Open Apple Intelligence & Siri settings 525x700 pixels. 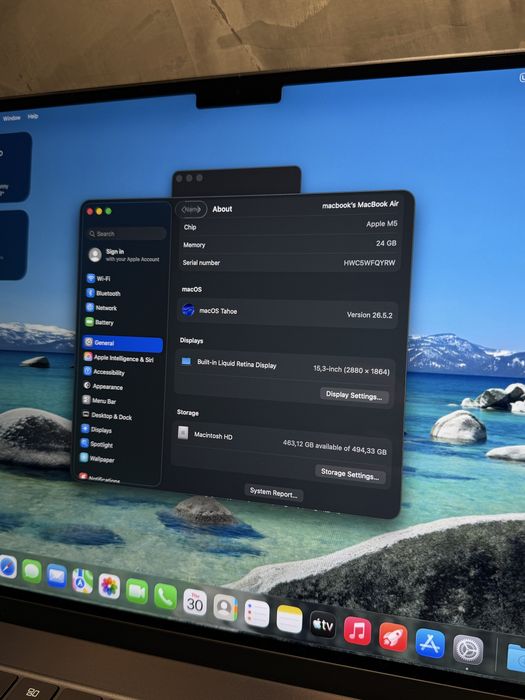click(x=119, y=358)
